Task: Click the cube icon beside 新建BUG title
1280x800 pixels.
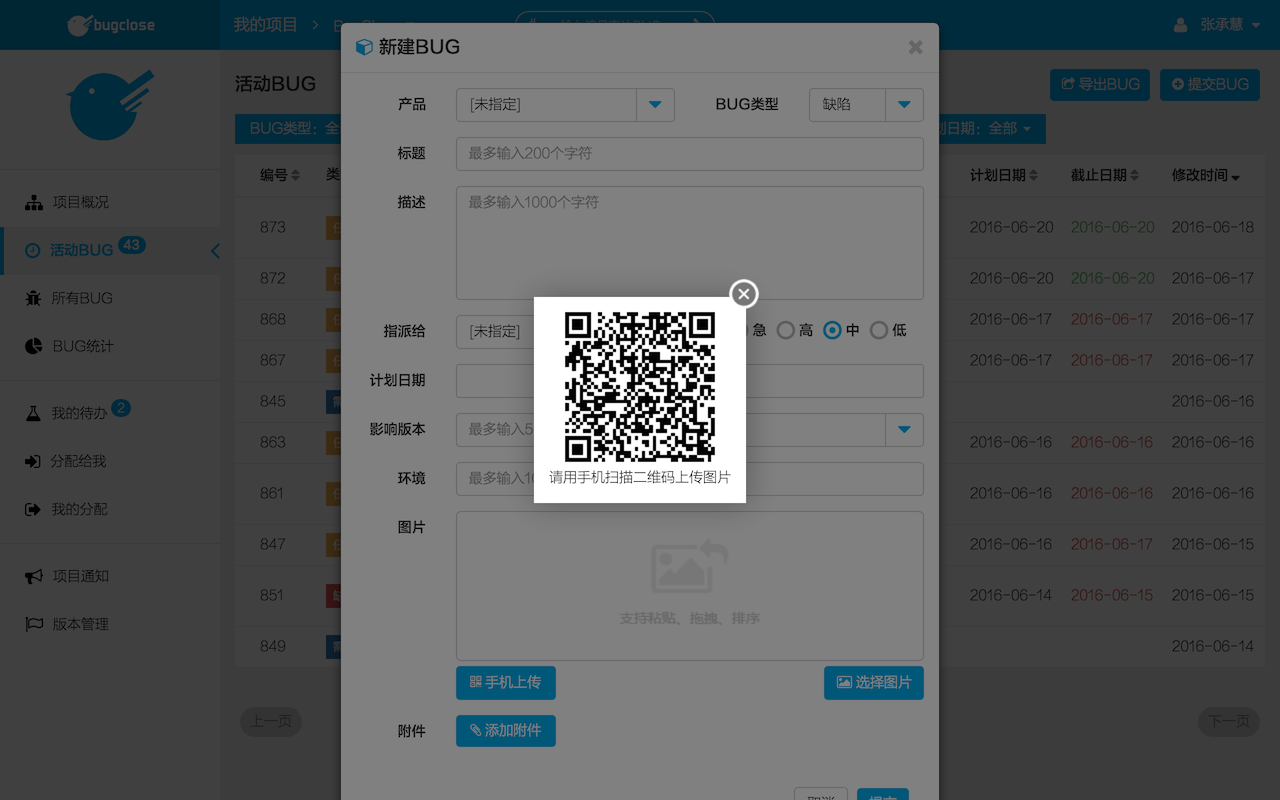Action: (364, 47)
